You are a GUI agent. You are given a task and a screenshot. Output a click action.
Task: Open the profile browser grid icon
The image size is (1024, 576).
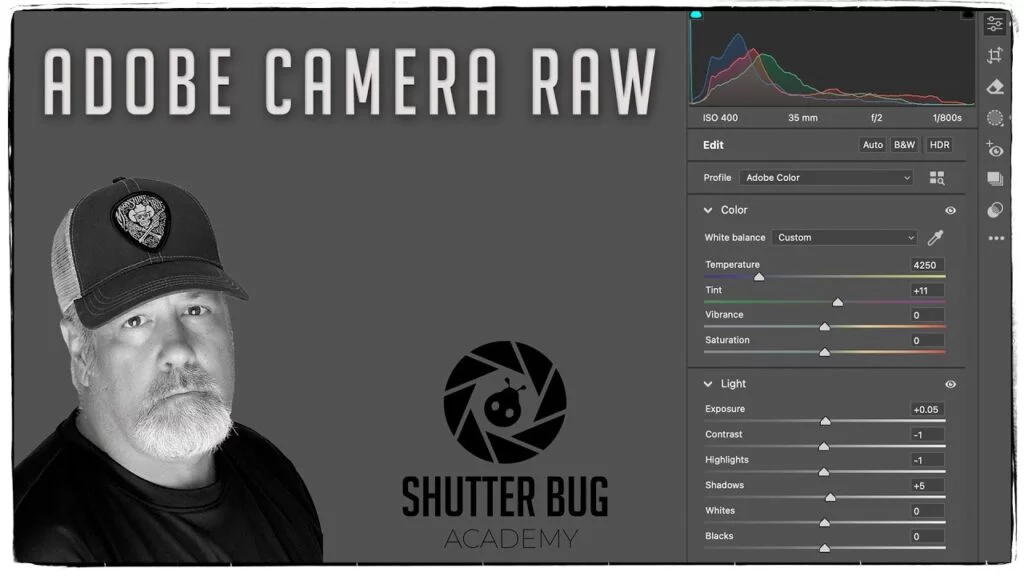click(x=937, y=177)
